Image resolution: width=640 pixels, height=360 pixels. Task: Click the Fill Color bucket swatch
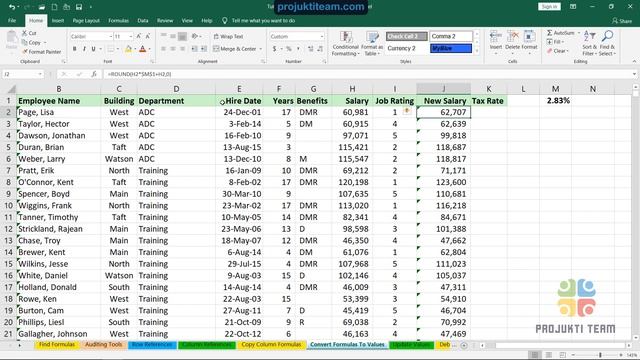coord(128,49)
